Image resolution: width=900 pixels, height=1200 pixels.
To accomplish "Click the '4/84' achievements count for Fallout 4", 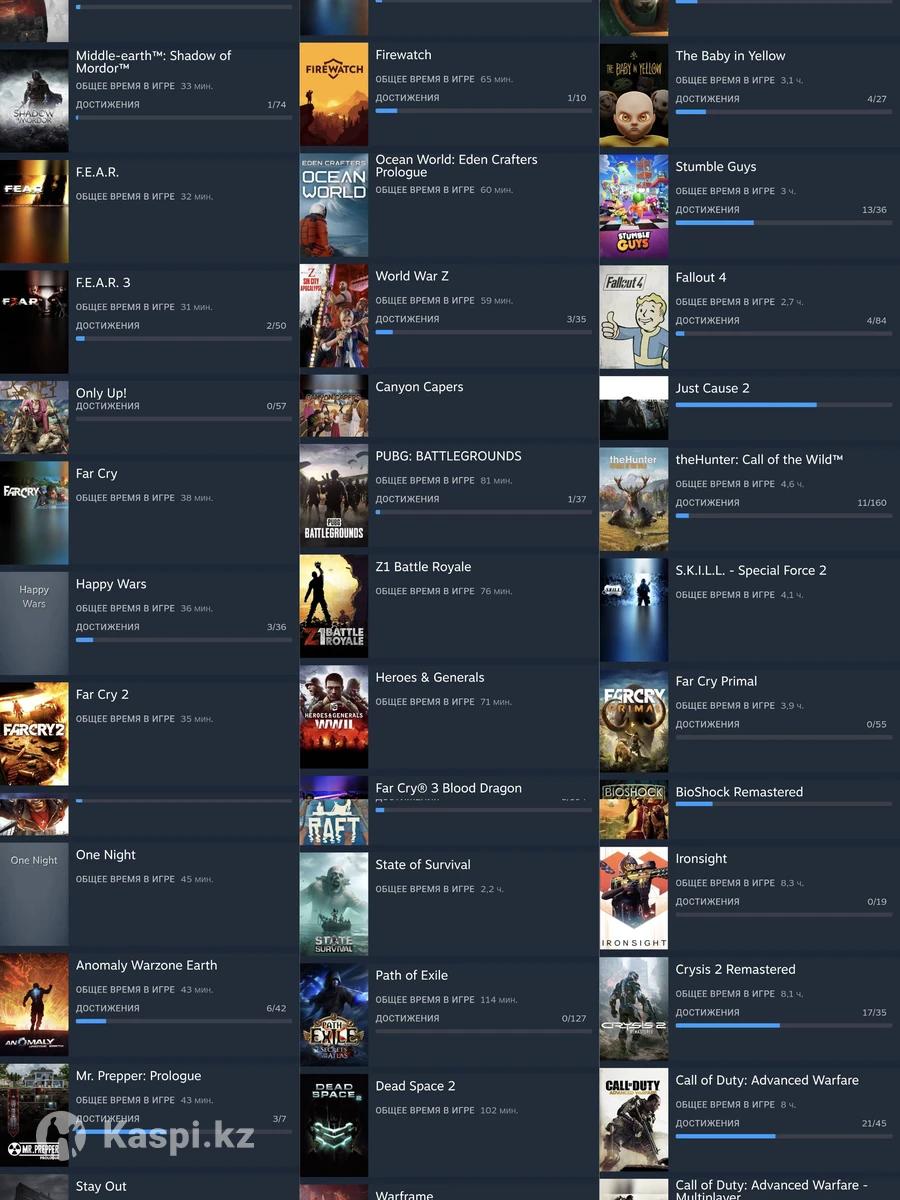I will tap(877, 321).
